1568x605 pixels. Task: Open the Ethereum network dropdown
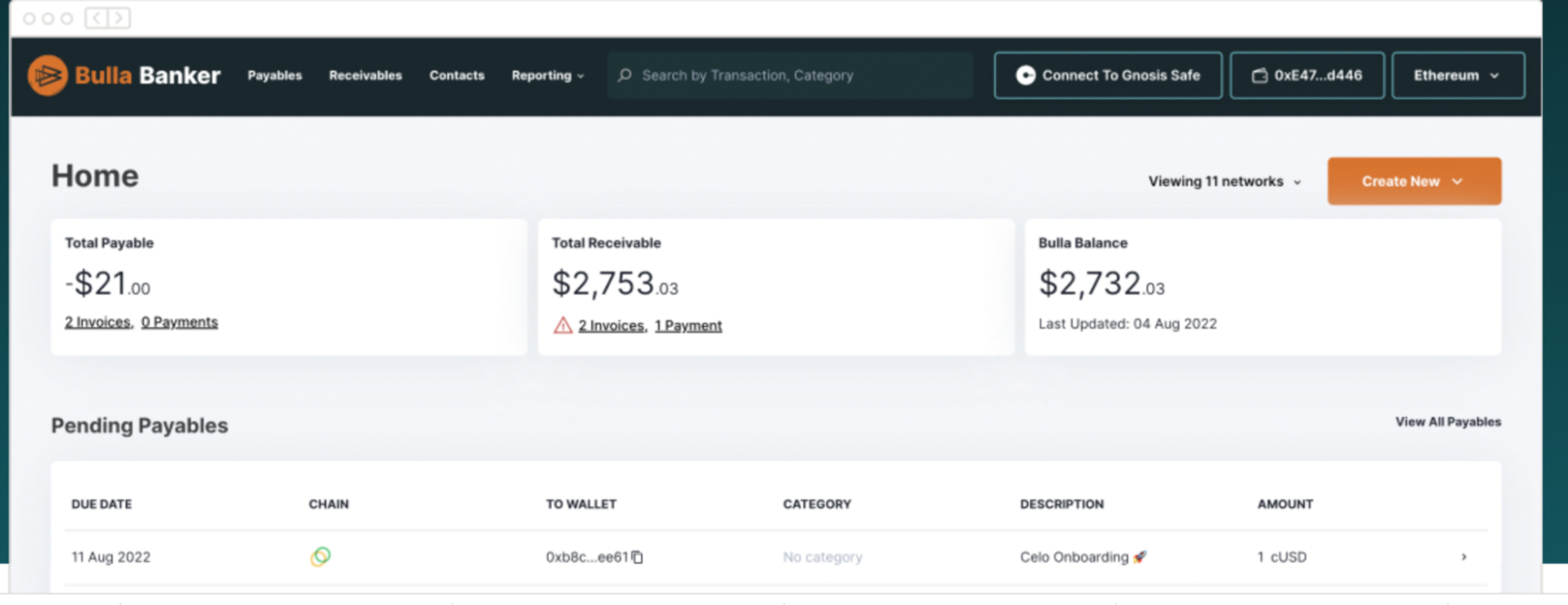point(1457,76)
